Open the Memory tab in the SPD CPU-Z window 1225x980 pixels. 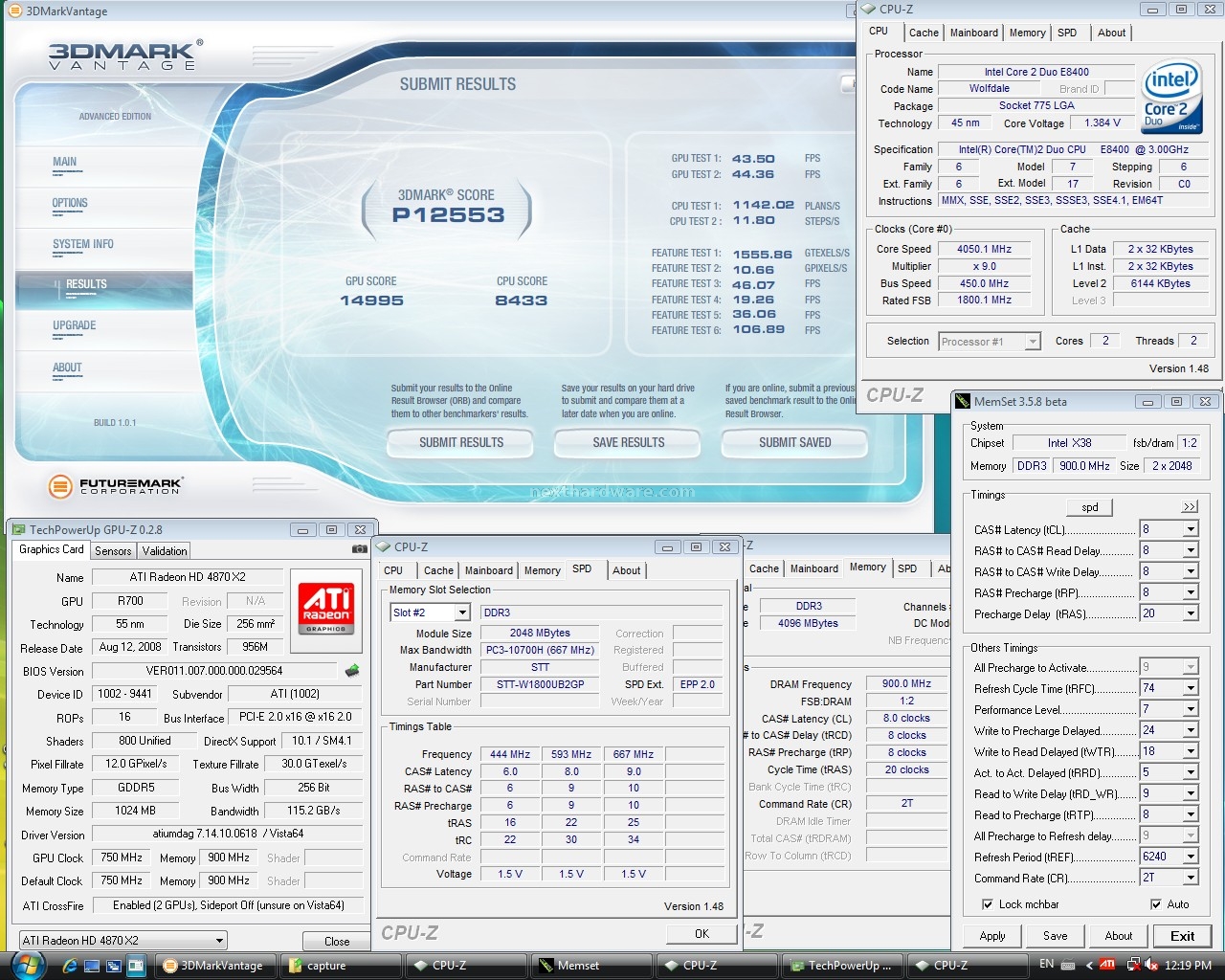(x=543, y=570)
